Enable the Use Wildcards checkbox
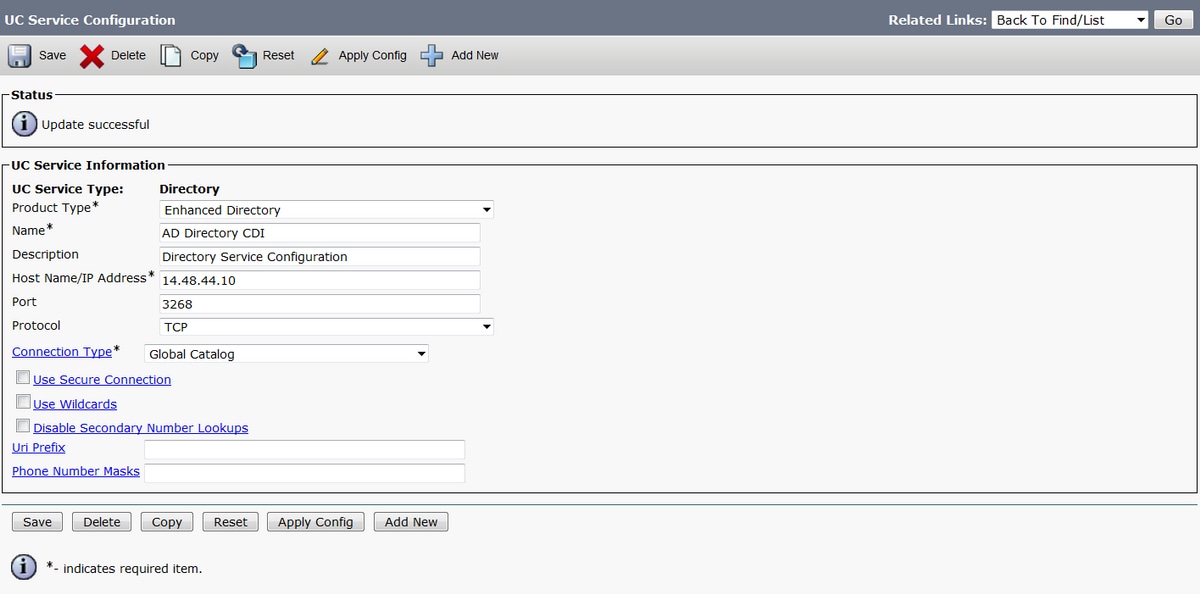Viewport: 1200px width, 594px height. [23, 402]
